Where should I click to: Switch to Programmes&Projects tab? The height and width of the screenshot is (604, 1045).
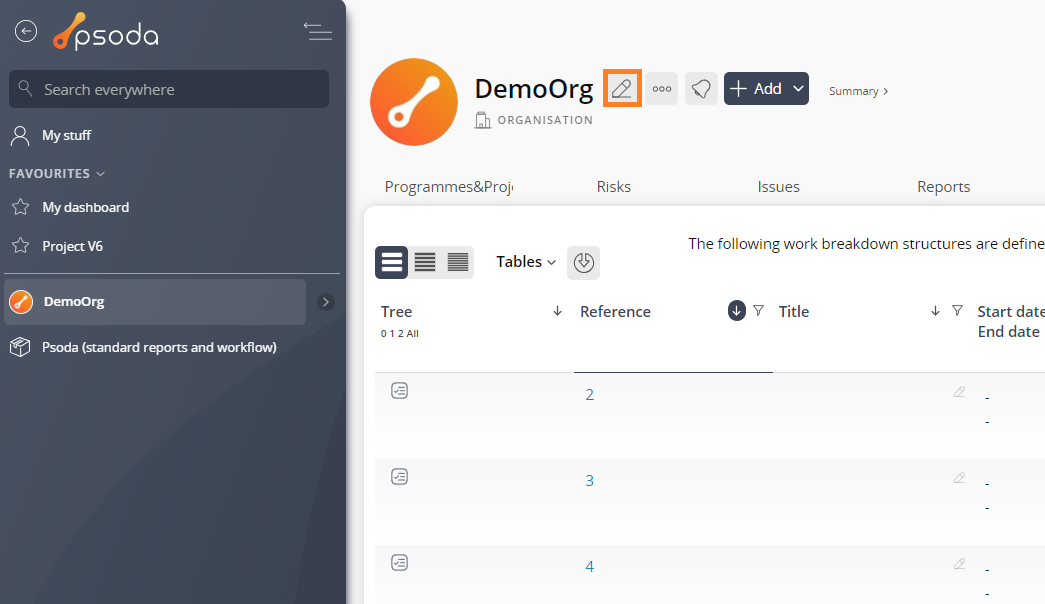(449, 187)
